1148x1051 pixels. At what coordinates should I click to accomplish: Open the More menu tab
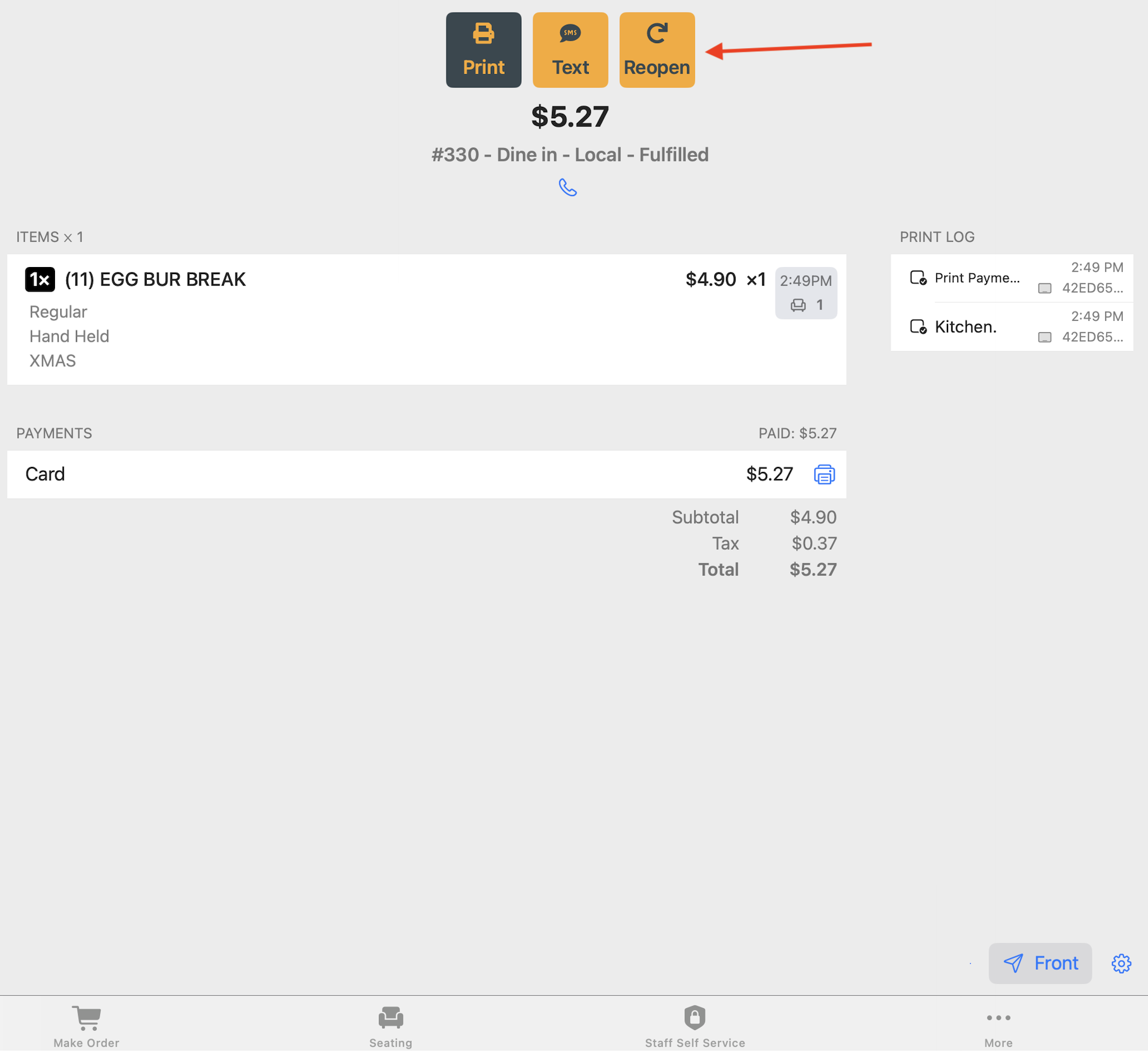(998, 1026)
